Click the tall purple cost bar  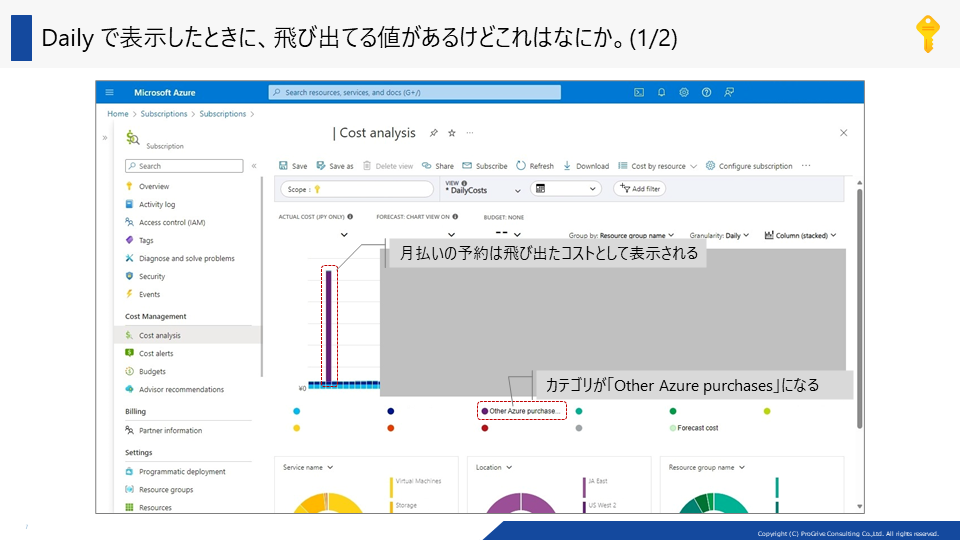pos(329,325)
